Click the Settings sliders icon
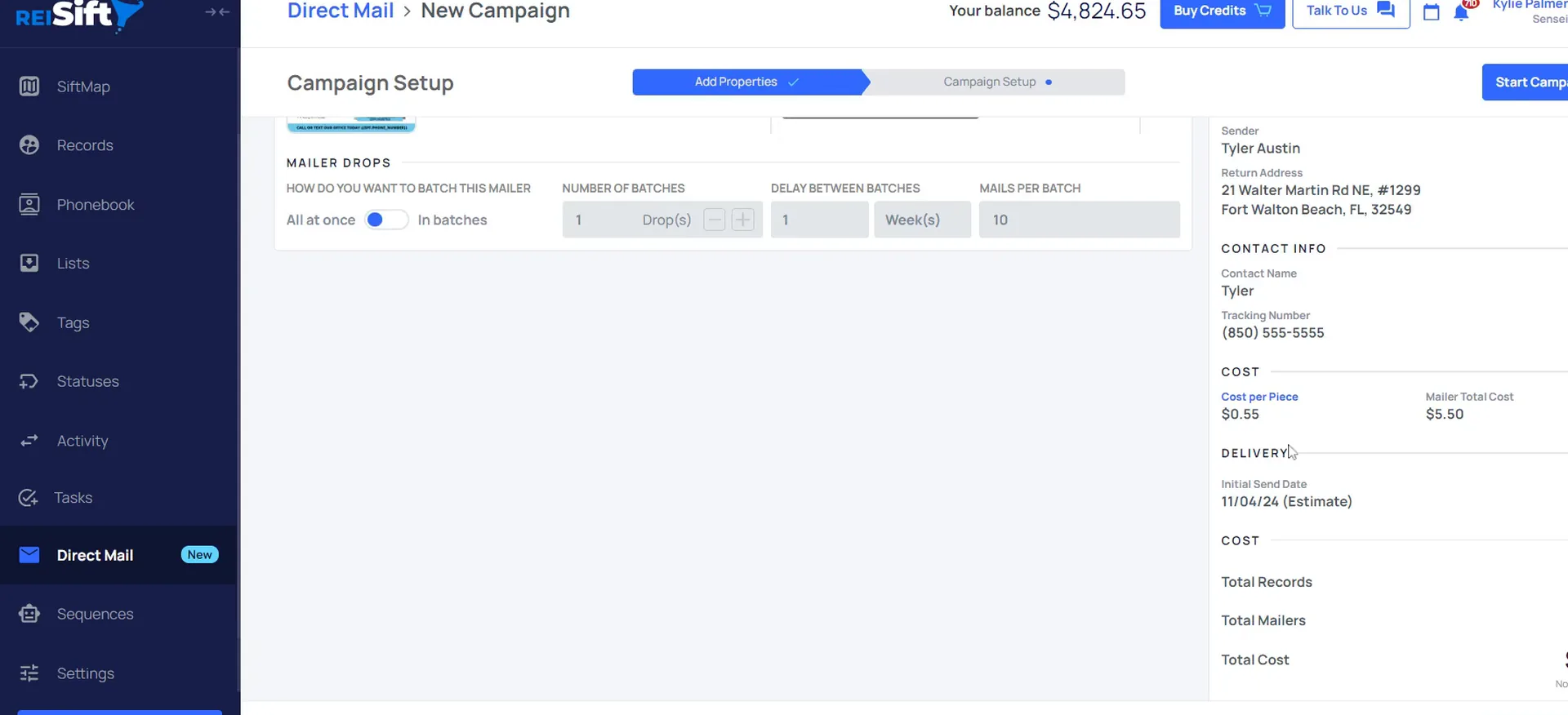The height and width of the screenshot is (715, 1568). point(29,673)
